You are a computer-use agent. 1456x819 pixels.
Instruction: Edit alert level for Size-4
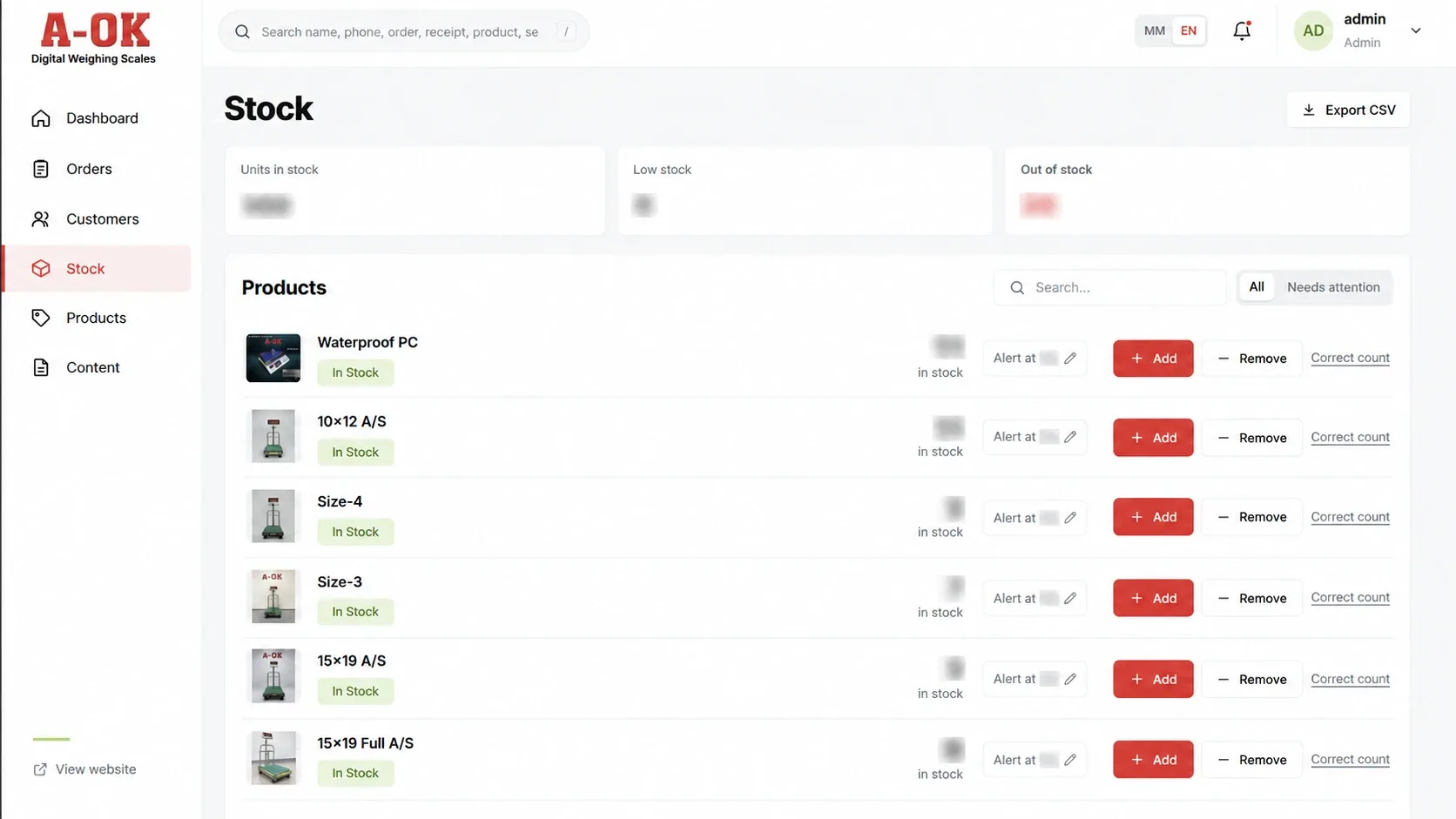pyautogui.click(x=1070, y=518)
